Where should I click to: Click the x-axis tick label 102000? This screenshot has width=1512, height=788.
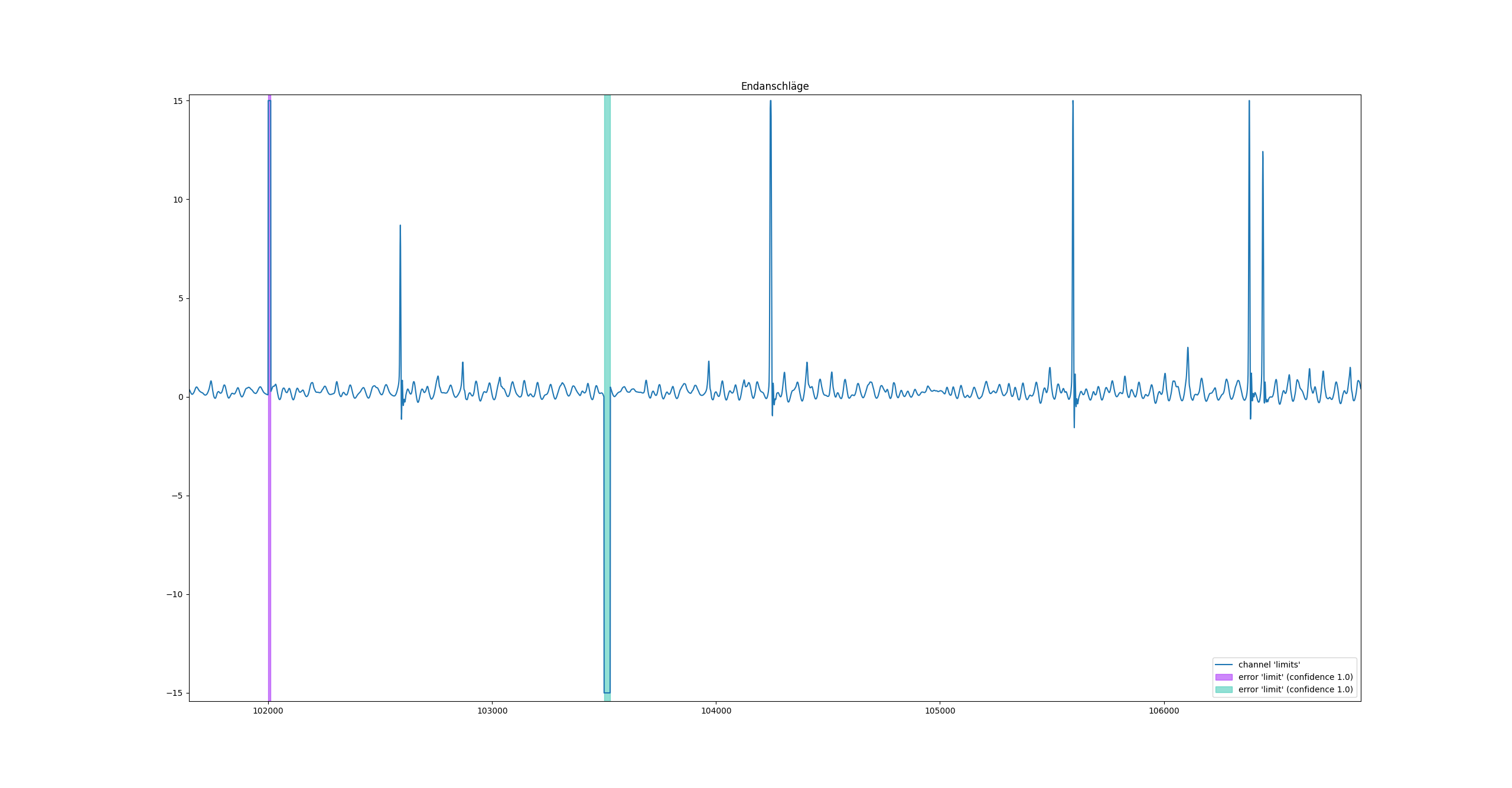(268, 711)
